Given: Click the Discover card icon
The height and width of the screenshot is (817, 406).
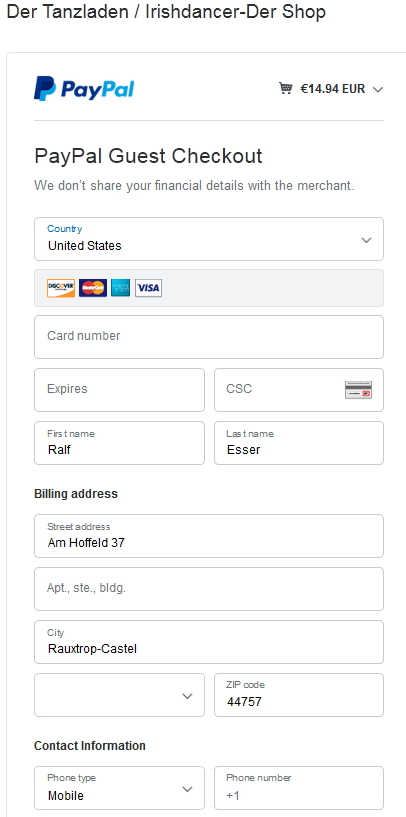Looking at the screenshot, I should pyautogui.click(x=61, y=288).
